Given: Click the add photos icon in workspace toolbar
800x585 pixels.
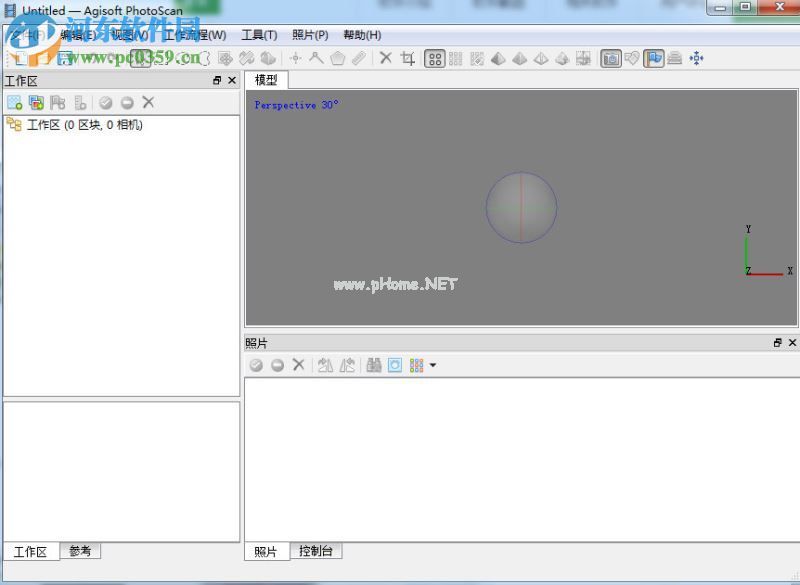Looking at the screenshot, I should pyautogui.click(x=36, y=102).
